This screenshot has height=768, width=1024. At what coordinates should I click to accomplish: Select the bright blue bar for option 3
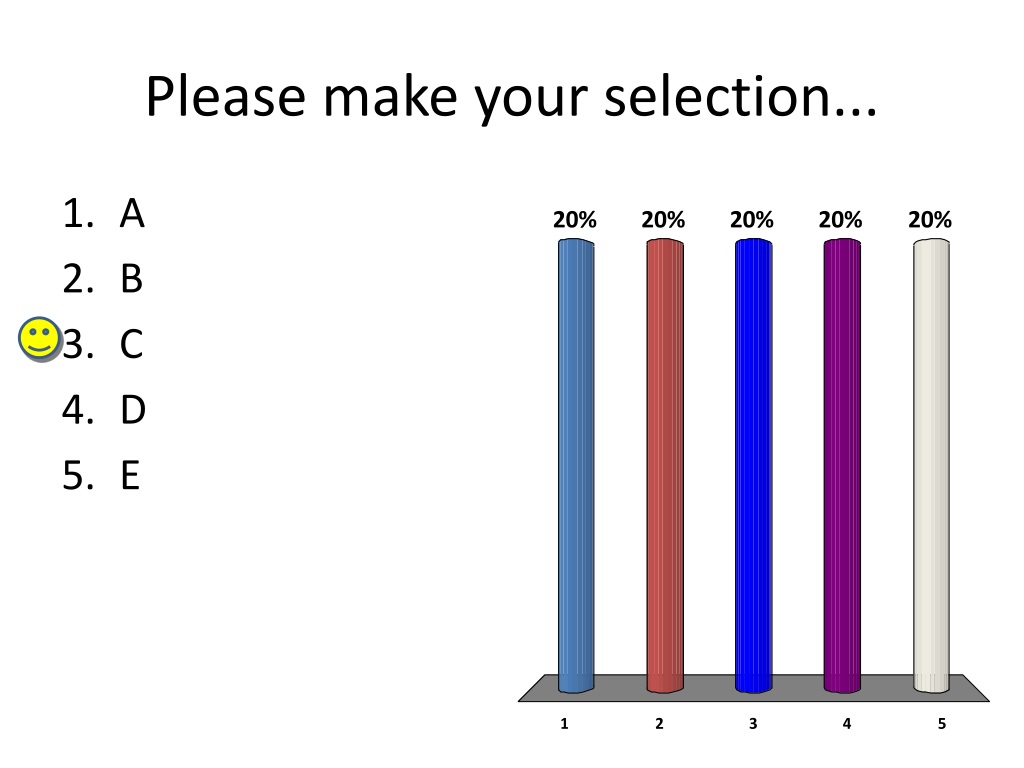click(x=754, y=465)
